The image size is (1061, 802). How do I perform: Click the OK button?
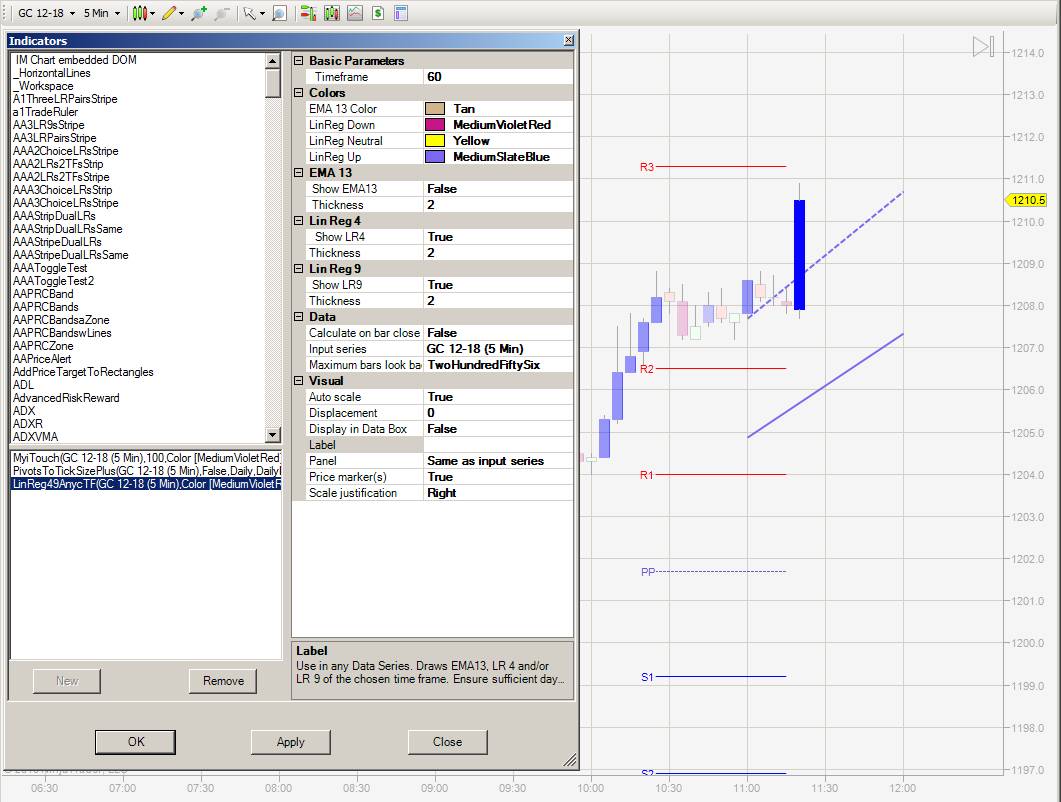coord(135,742)
